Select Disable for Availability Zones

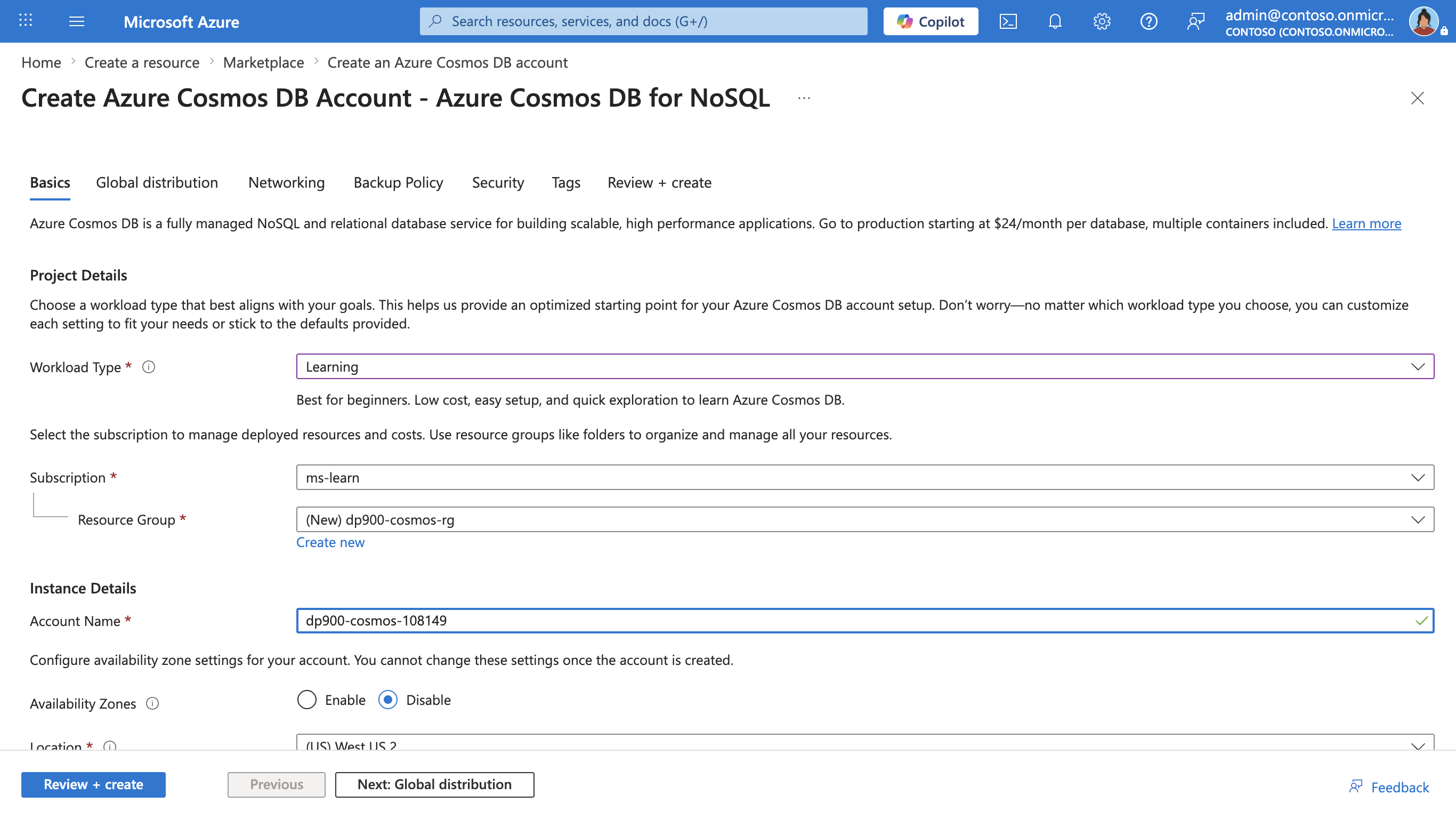click(x=388, y=700)
